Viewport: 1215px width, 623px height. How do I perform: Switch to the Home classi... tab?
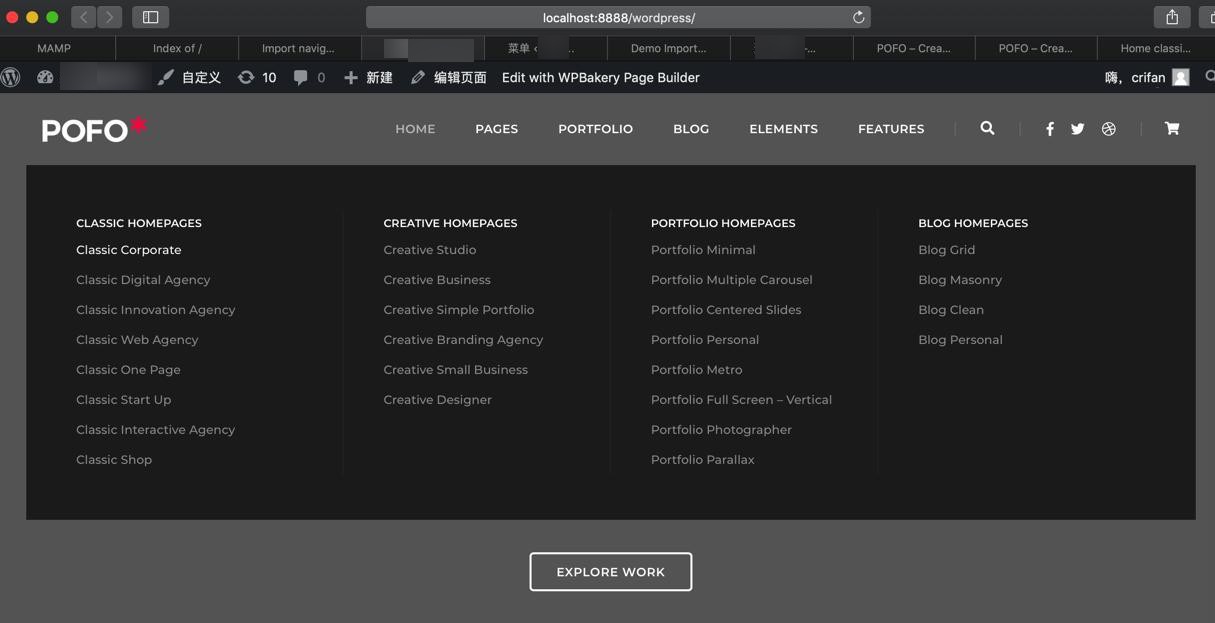1155,48
